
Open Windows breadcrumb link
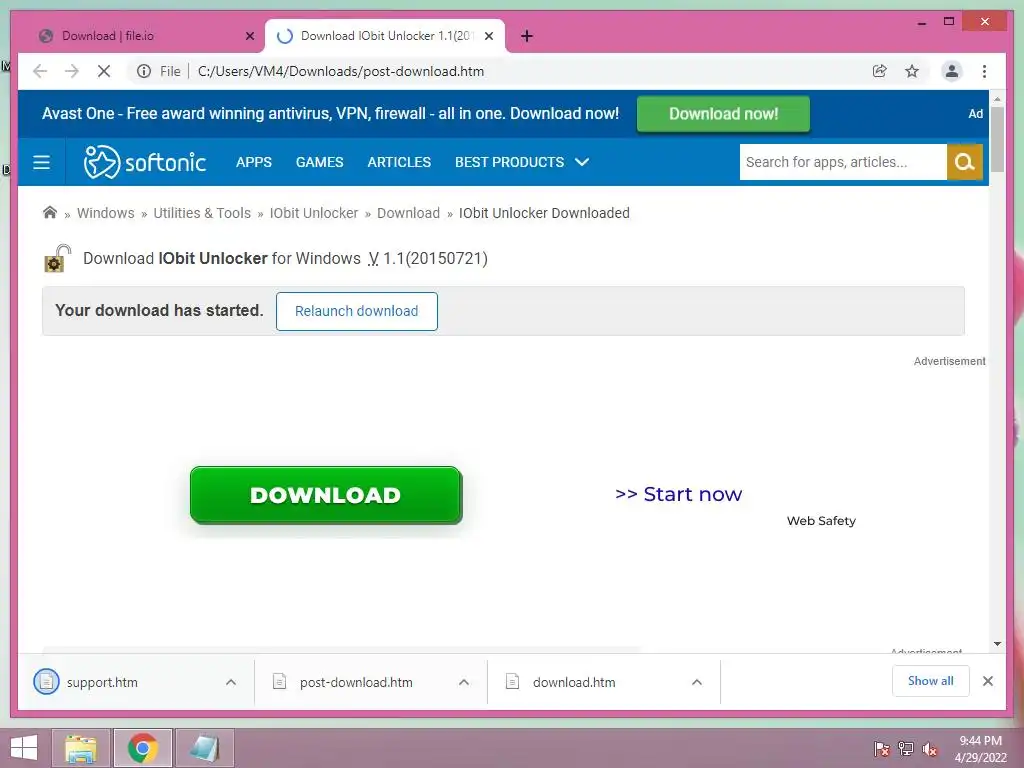click(x=106, y=213)
